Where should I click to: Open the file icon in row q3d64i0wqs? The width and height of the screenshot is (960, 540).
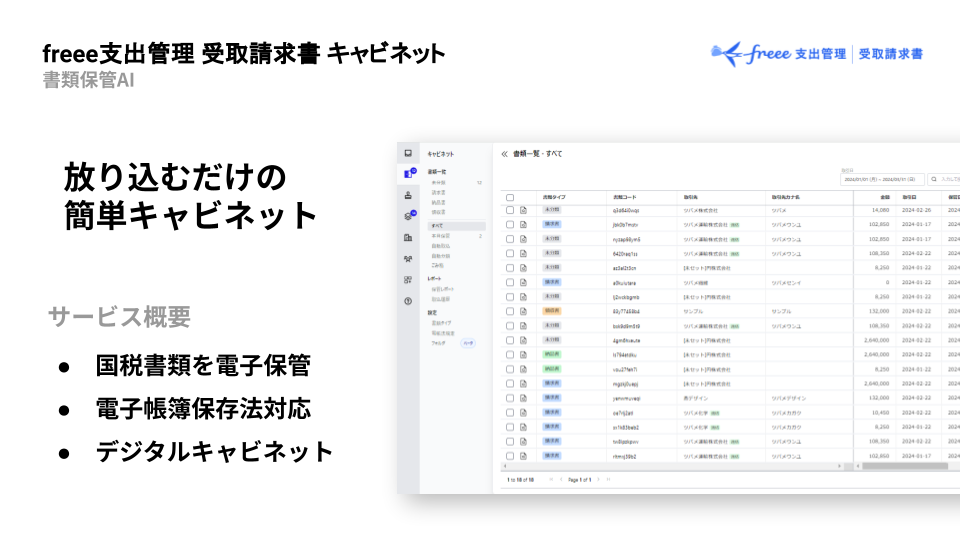(523, 210)
